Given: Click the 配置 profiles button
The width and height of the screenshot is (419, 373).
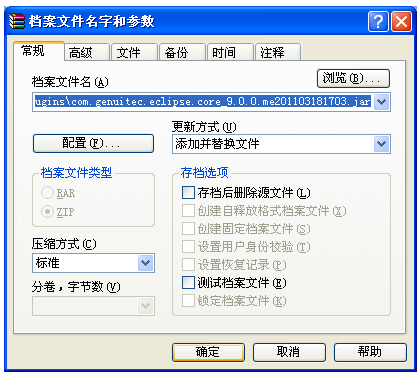Looking at the screenshot, I should pos(93,143).
